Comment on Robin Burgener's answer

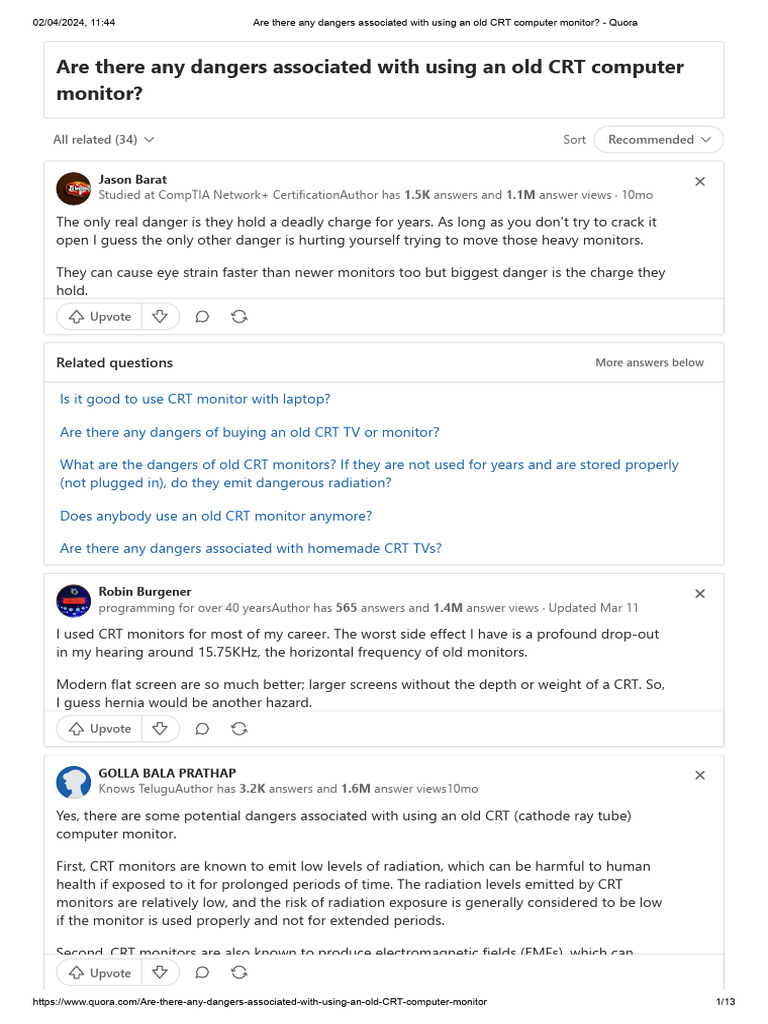(x=202, y=729)
